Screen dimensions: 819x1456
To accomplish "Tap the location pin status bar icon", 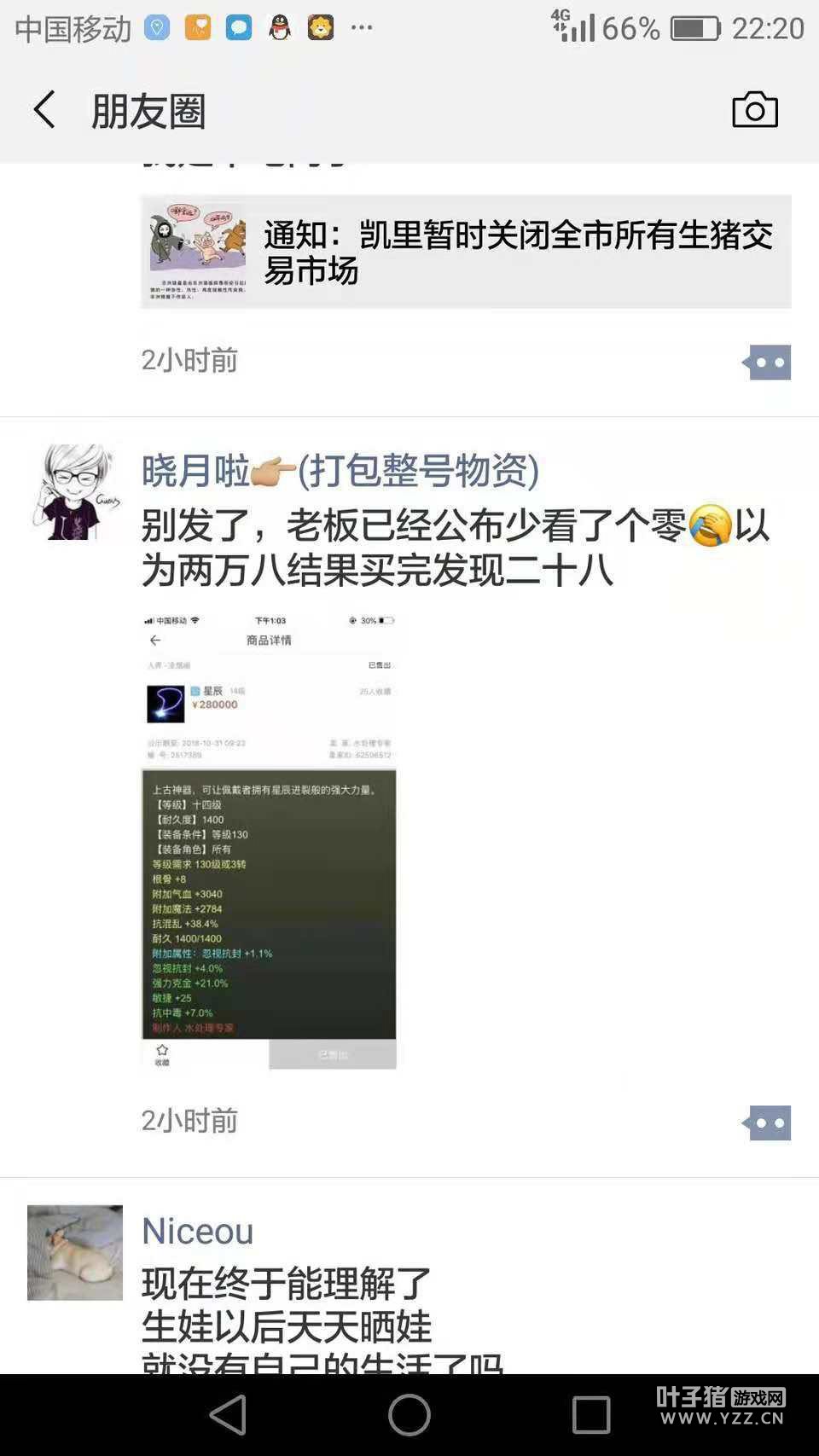I will (x=157, y=28).
